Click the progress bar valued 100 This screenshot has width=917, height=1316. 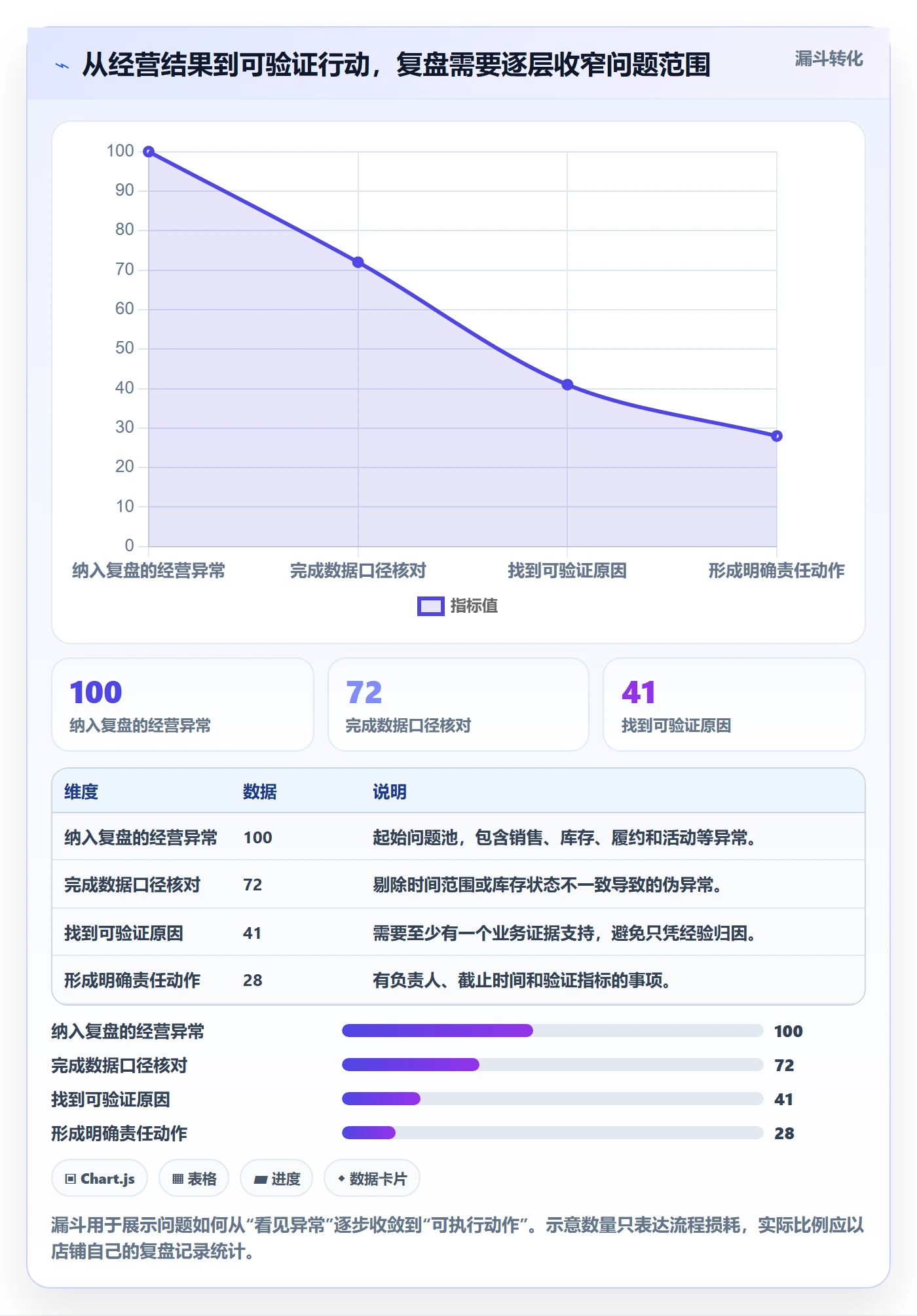coord(553,1031)
